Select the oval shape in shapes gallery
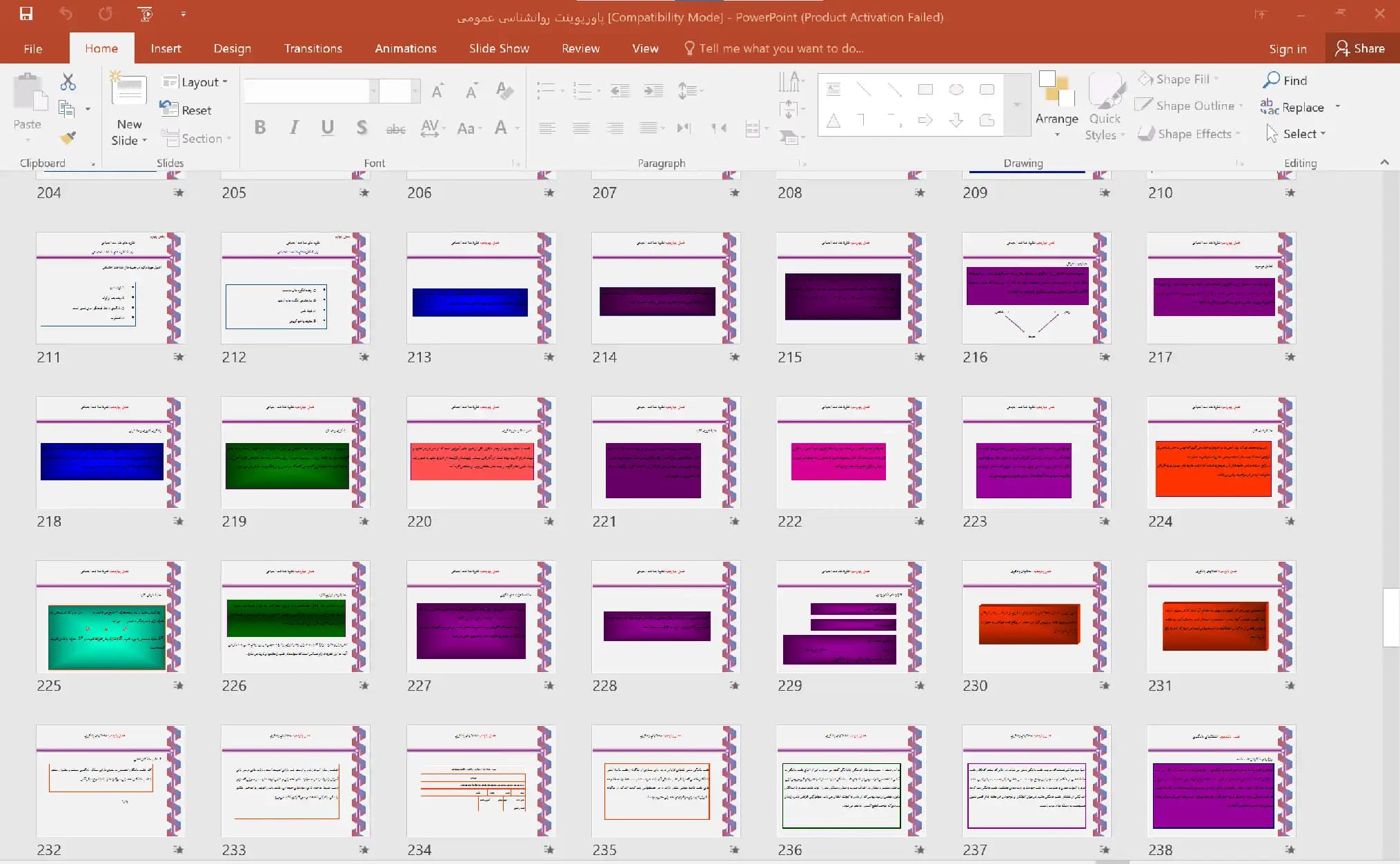1400x864 pixels. [x=956, y=90]
